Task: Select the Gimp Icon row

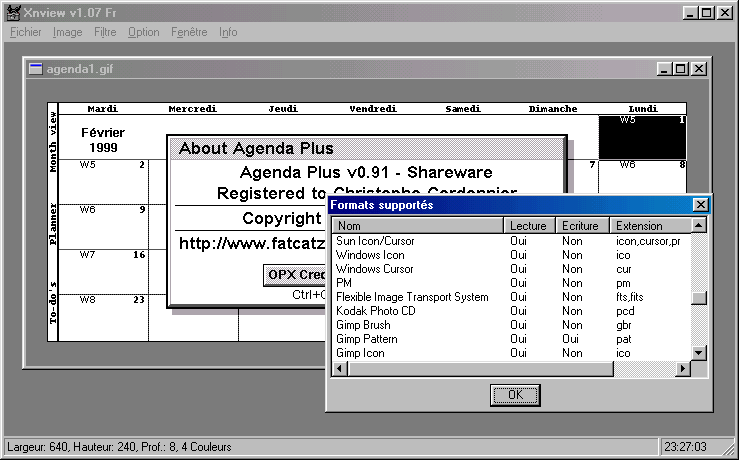Action: coord(511,353)
